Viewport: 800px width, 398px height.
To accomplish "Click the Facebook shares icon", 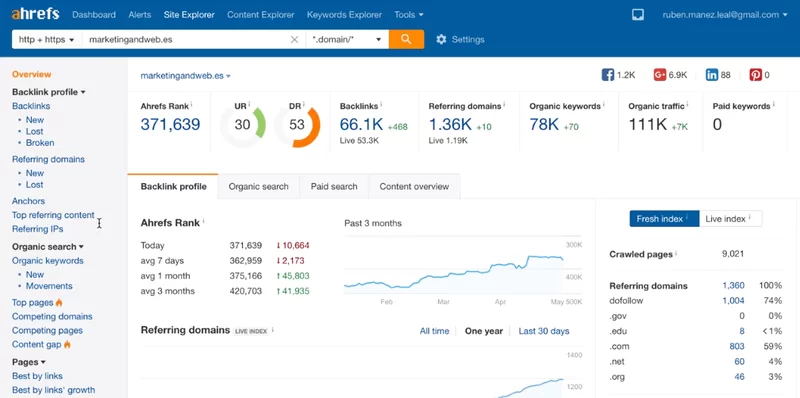I will pos(608,75).
